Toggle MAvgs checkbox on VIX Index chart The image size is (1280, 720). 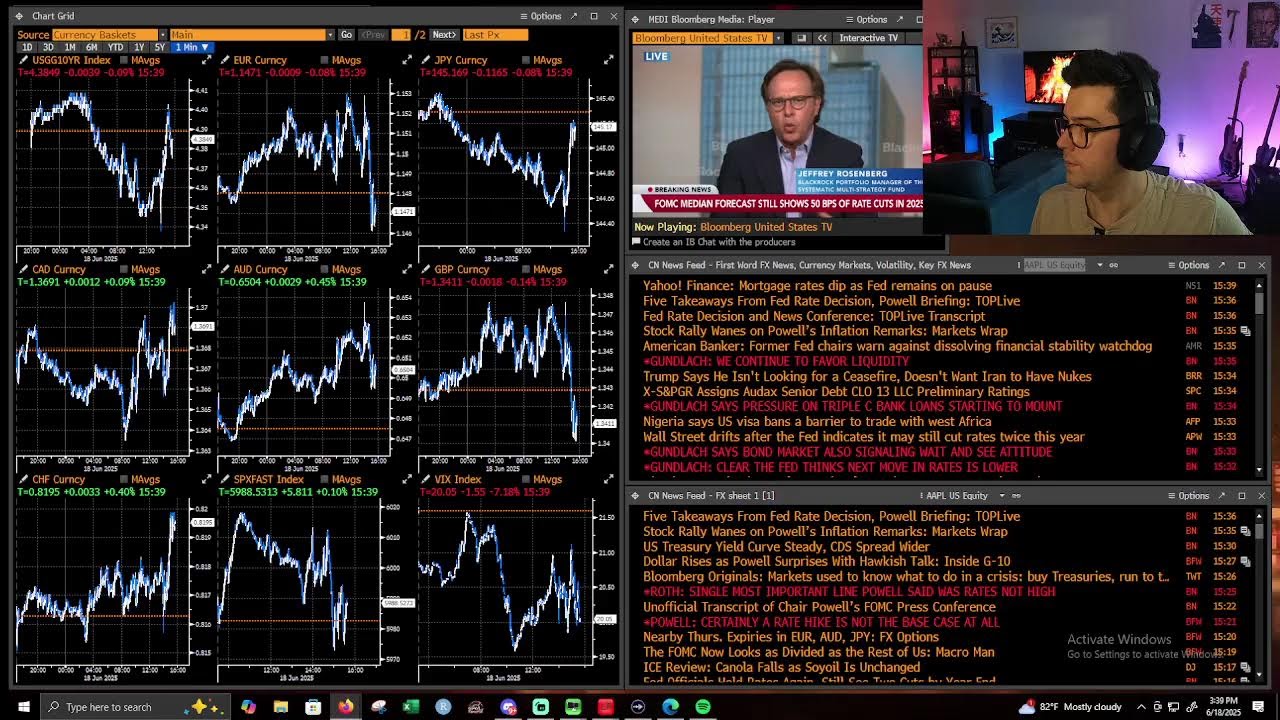526,480
